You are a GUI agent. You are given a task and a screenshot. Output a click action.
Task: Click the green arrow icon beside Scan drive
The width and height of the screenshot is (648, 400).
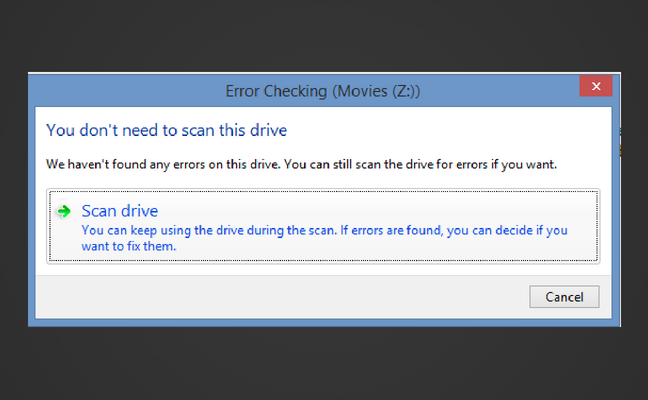click(64, 212)
